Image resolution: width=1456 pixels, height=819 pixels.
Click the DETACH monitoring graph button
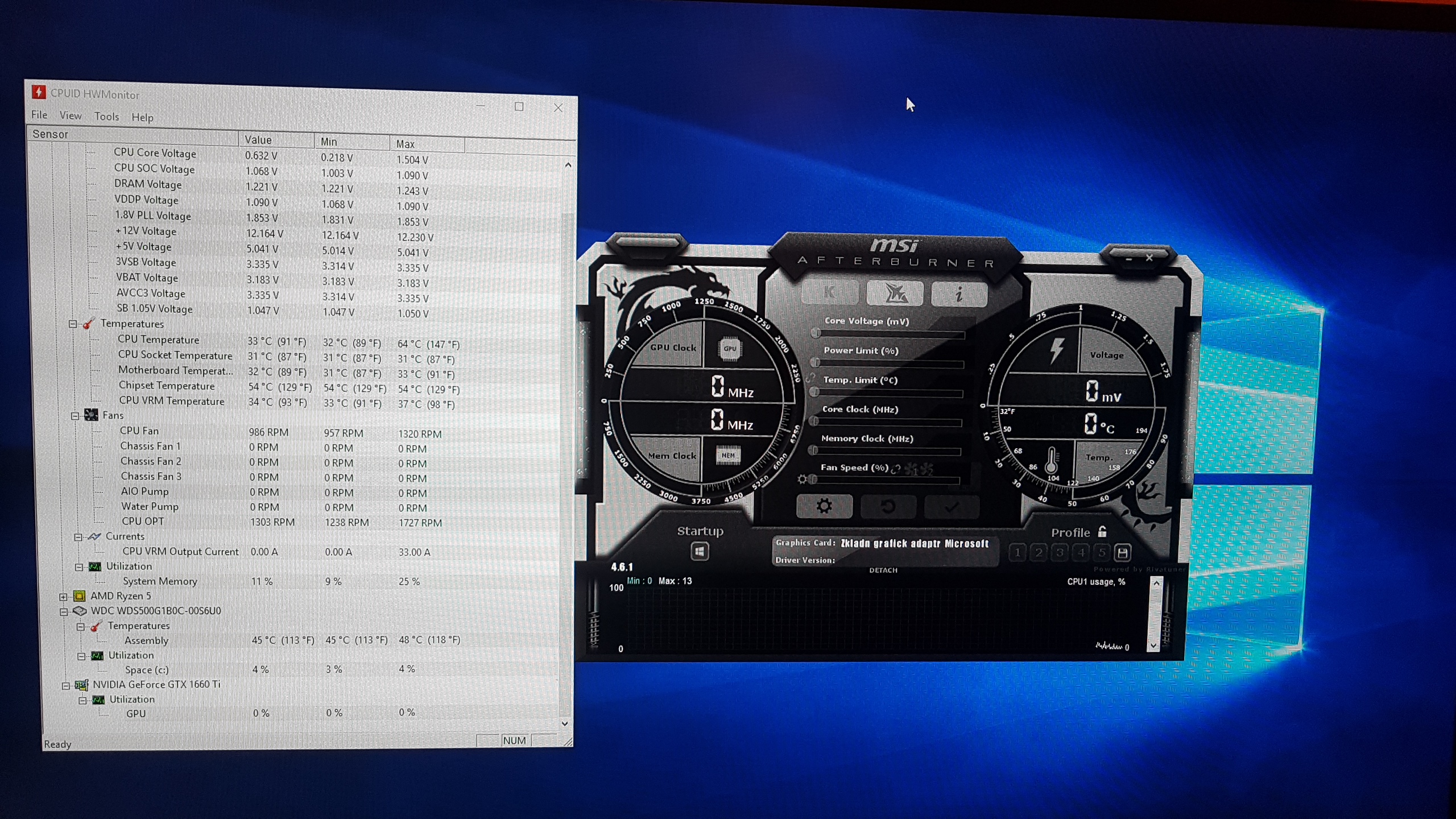click(883, 570)
